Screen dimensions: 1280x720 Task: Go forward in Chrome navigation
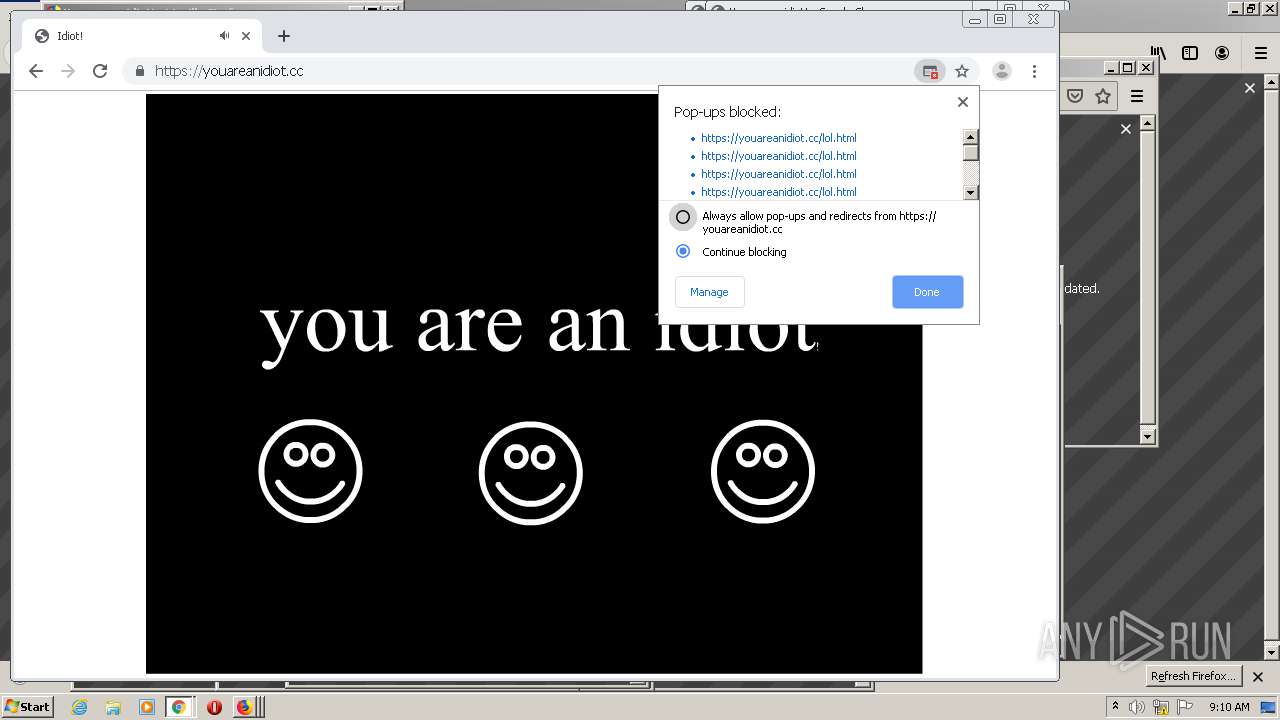pos(68,71)
